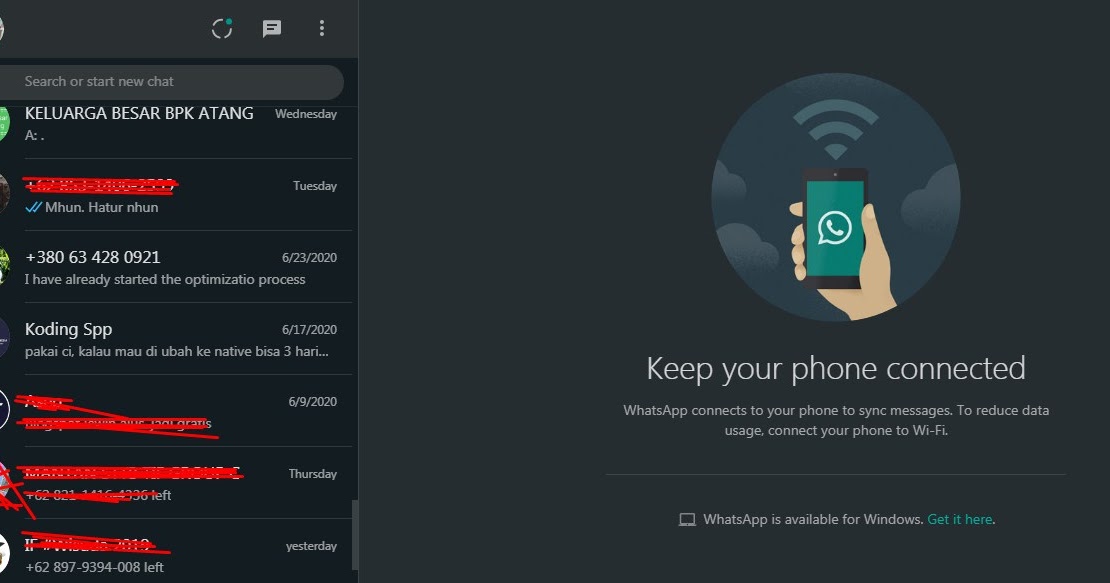
Task: Click the 6/23/2020 date label
Action: tap(309, 258)
